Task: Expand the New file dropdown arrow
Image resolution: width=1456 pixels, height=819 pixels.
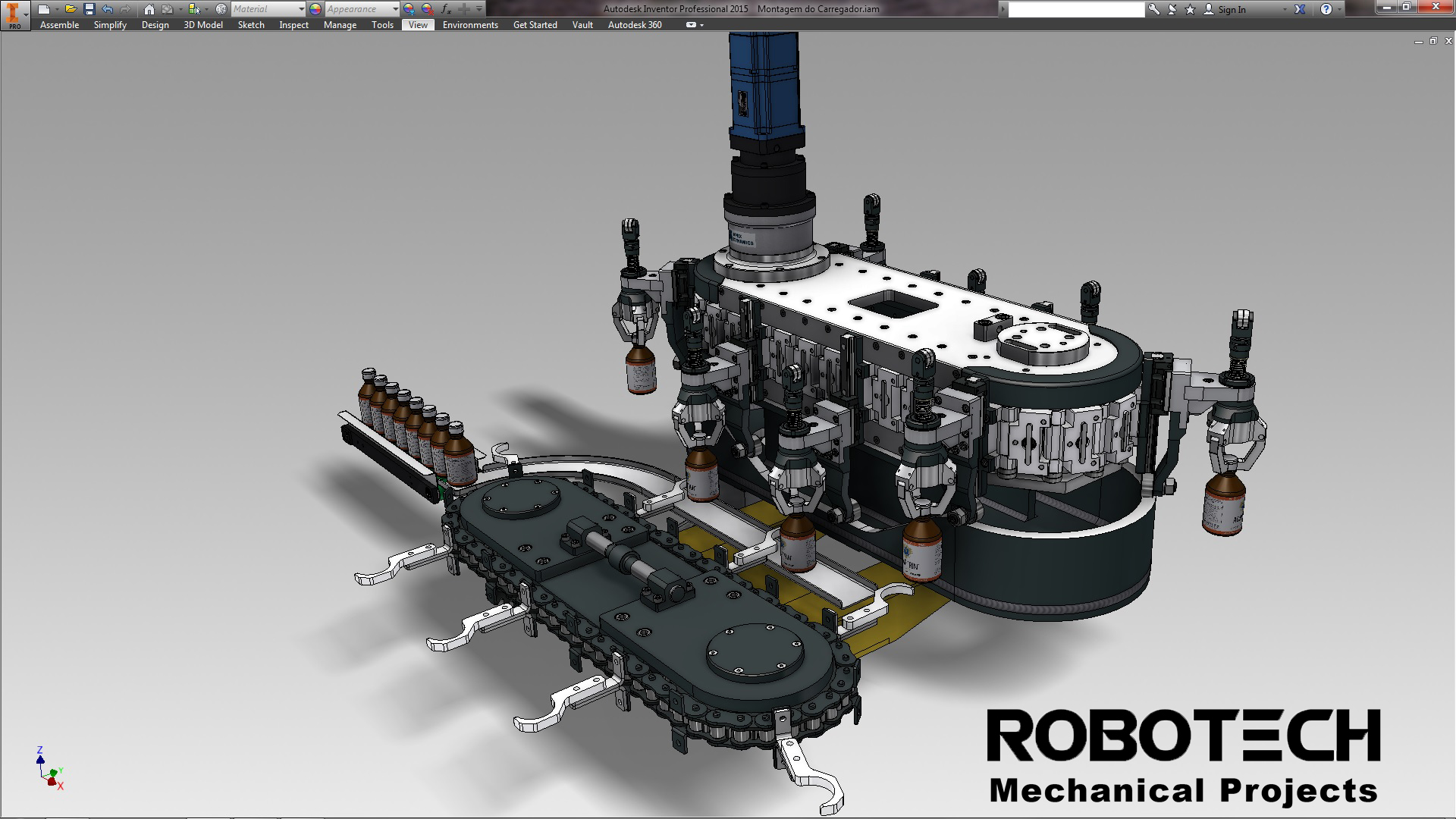Action: (x=56, y=9)
